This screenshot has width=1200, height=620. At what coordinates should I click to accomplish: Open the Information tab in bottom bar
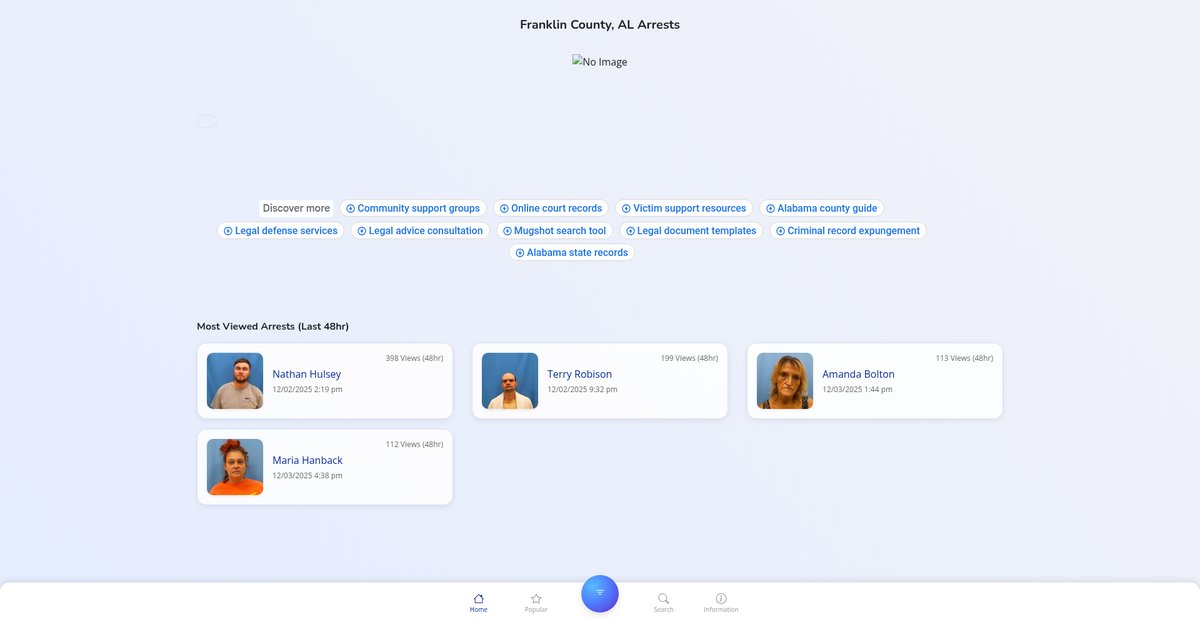[721, 602]
